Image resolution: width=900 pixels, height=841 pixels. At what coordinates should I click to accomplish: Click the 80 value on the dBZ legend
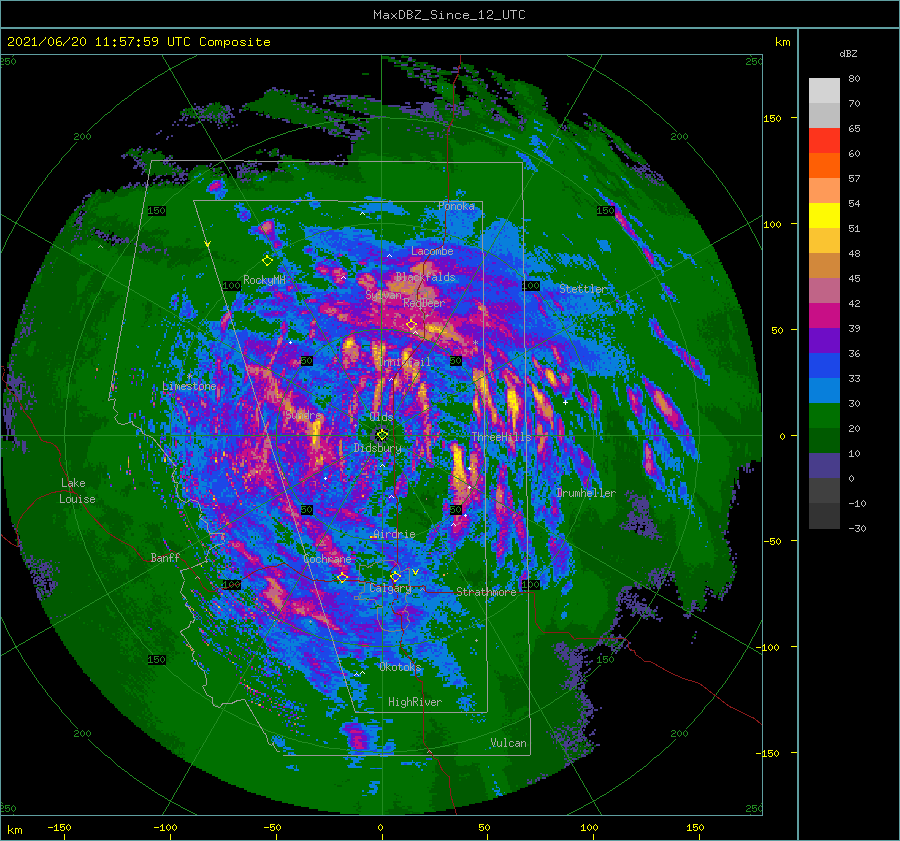(854, 79)
